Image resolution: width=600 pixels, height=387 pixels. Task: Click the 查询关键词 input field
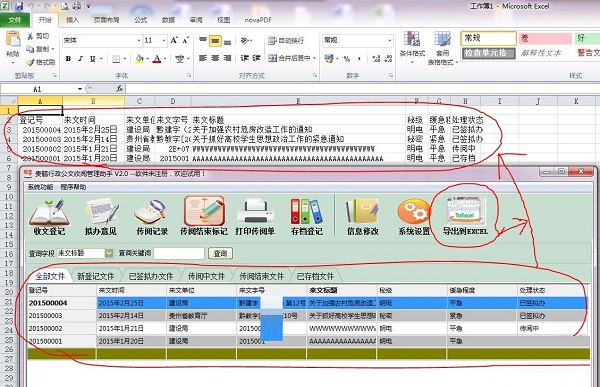179,253
